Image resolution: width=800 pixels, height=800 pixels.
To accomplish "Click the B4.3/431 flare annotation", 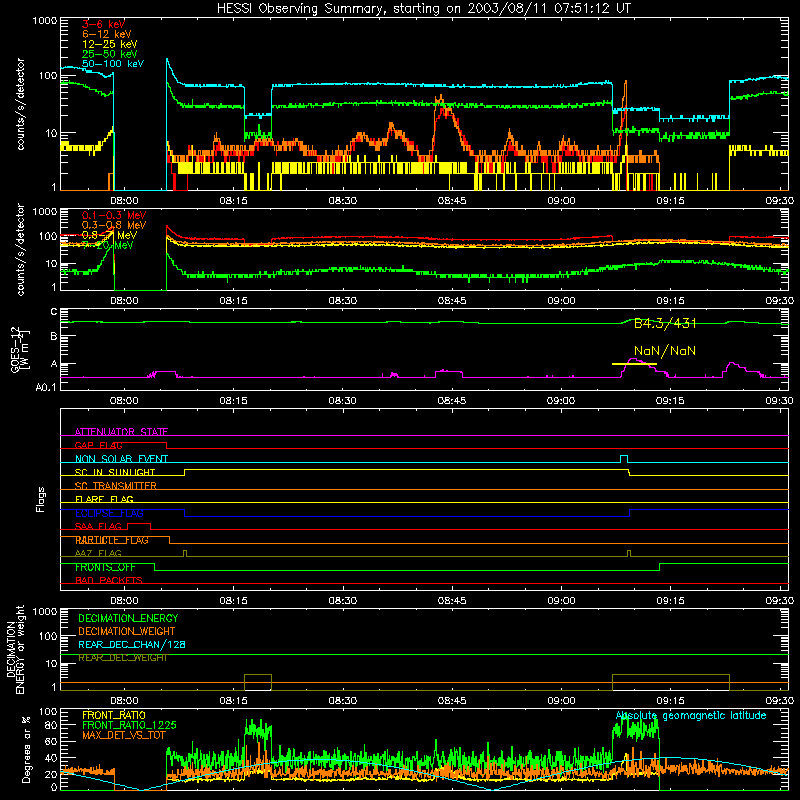I will (665, 323).
